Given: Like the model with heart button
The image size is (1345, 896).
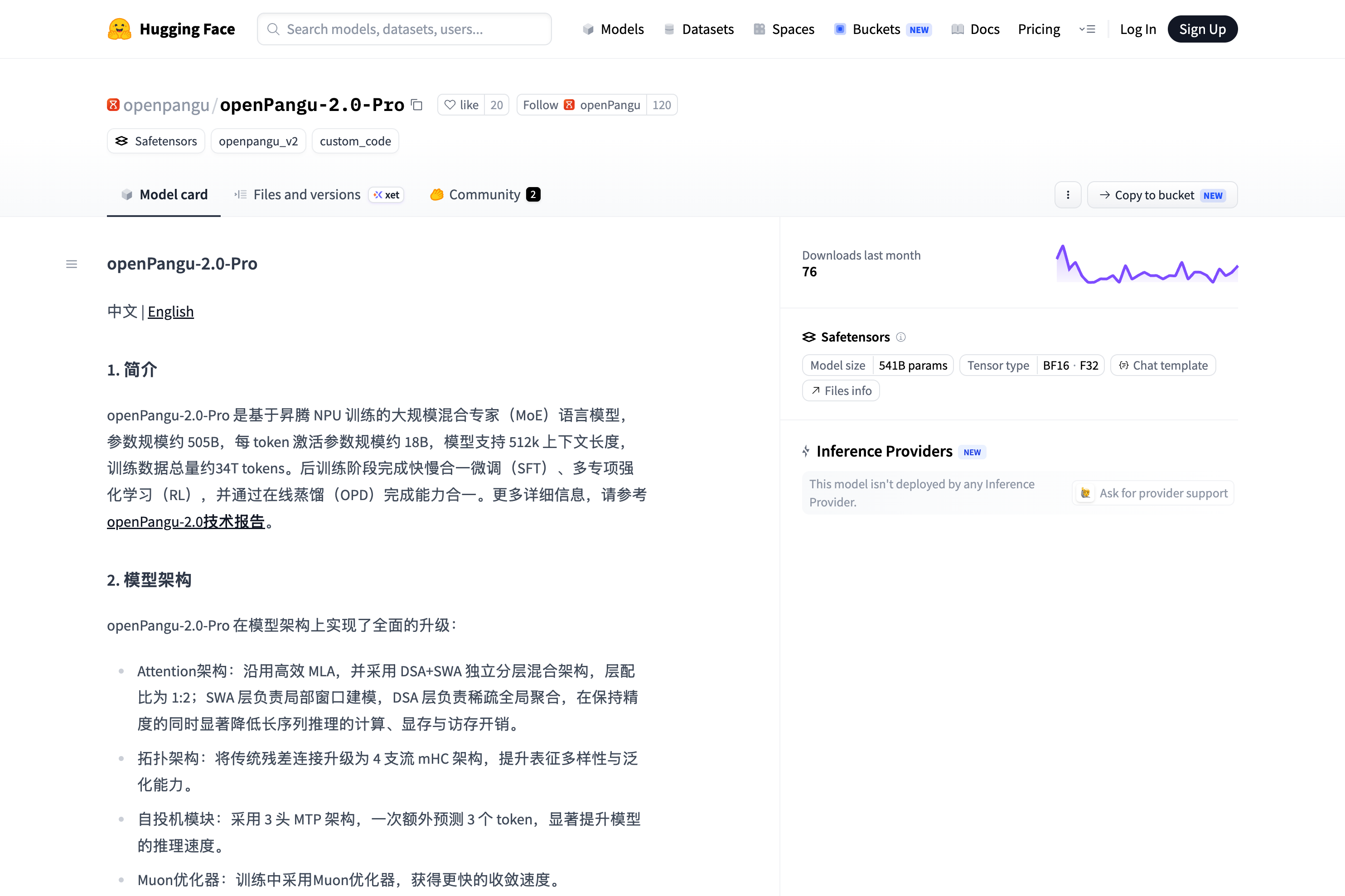Looking at the screenshot, I should [x=461, y=105].
